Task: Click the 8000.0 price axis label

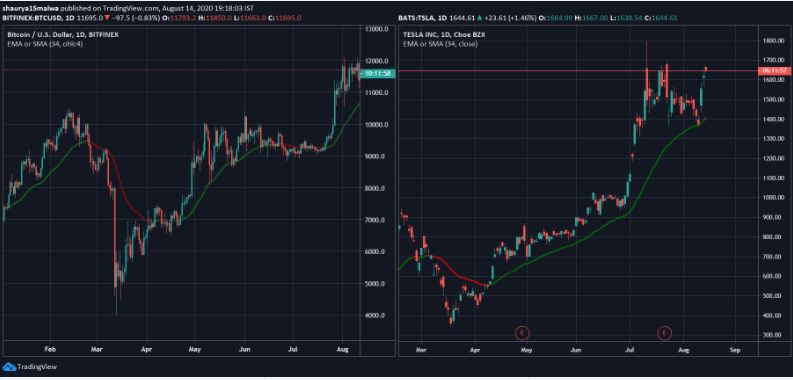Action: 375,188
